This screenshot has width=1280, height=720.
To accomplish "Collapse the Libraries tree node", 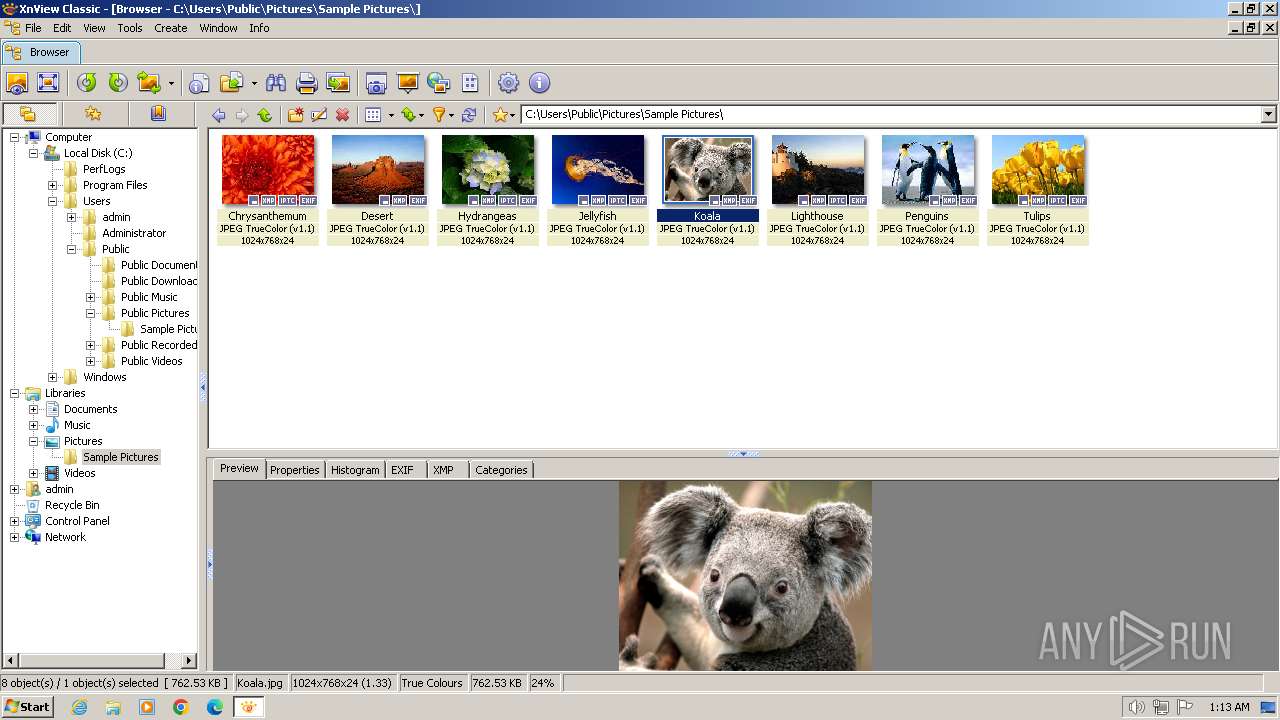I will click(15, 393).
